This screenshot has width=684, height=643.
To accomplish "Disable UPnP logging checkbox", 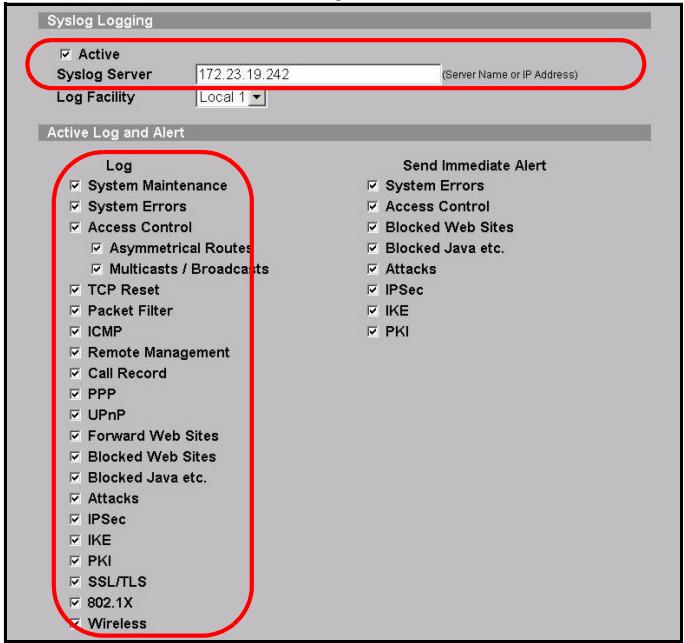I will pos(75,415).
